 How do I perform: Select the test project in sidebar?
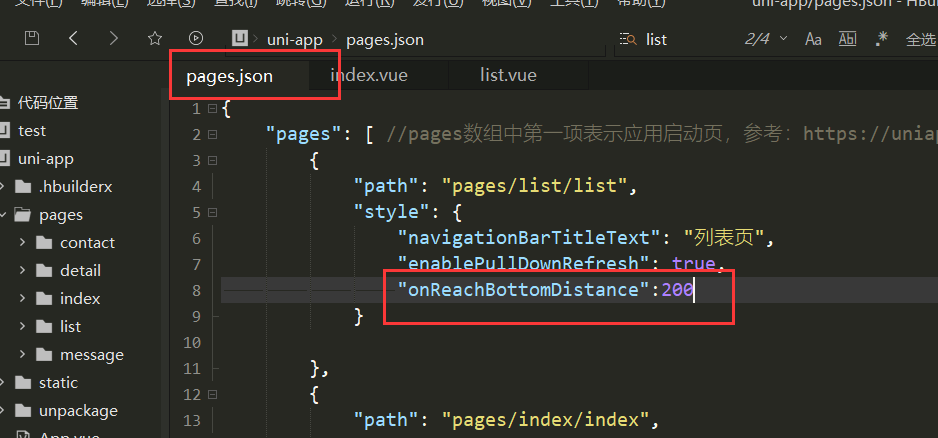coord(32,130)
